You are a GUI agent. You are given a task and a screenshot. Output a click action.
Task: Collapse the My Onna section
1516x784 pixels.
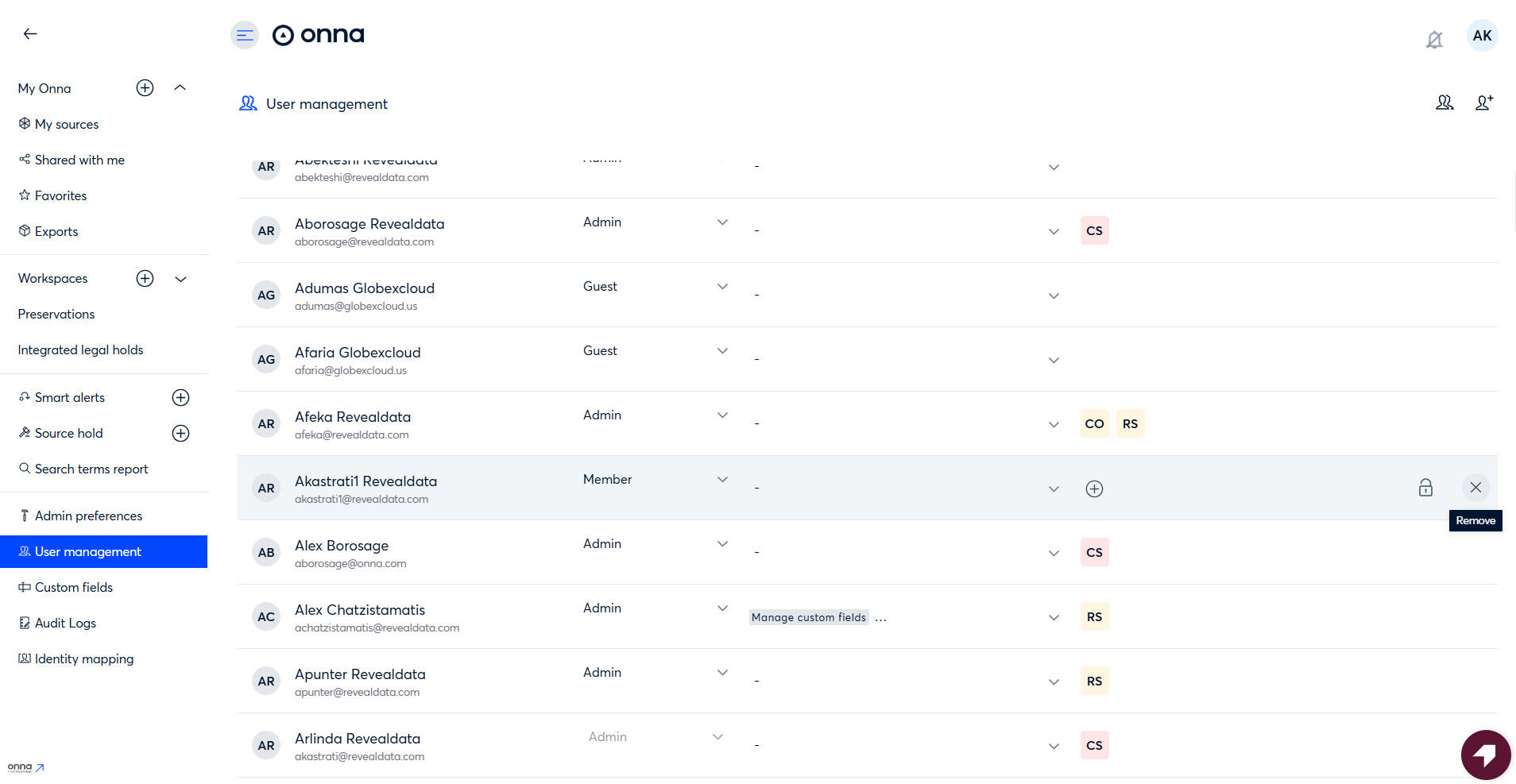(180, 88)
